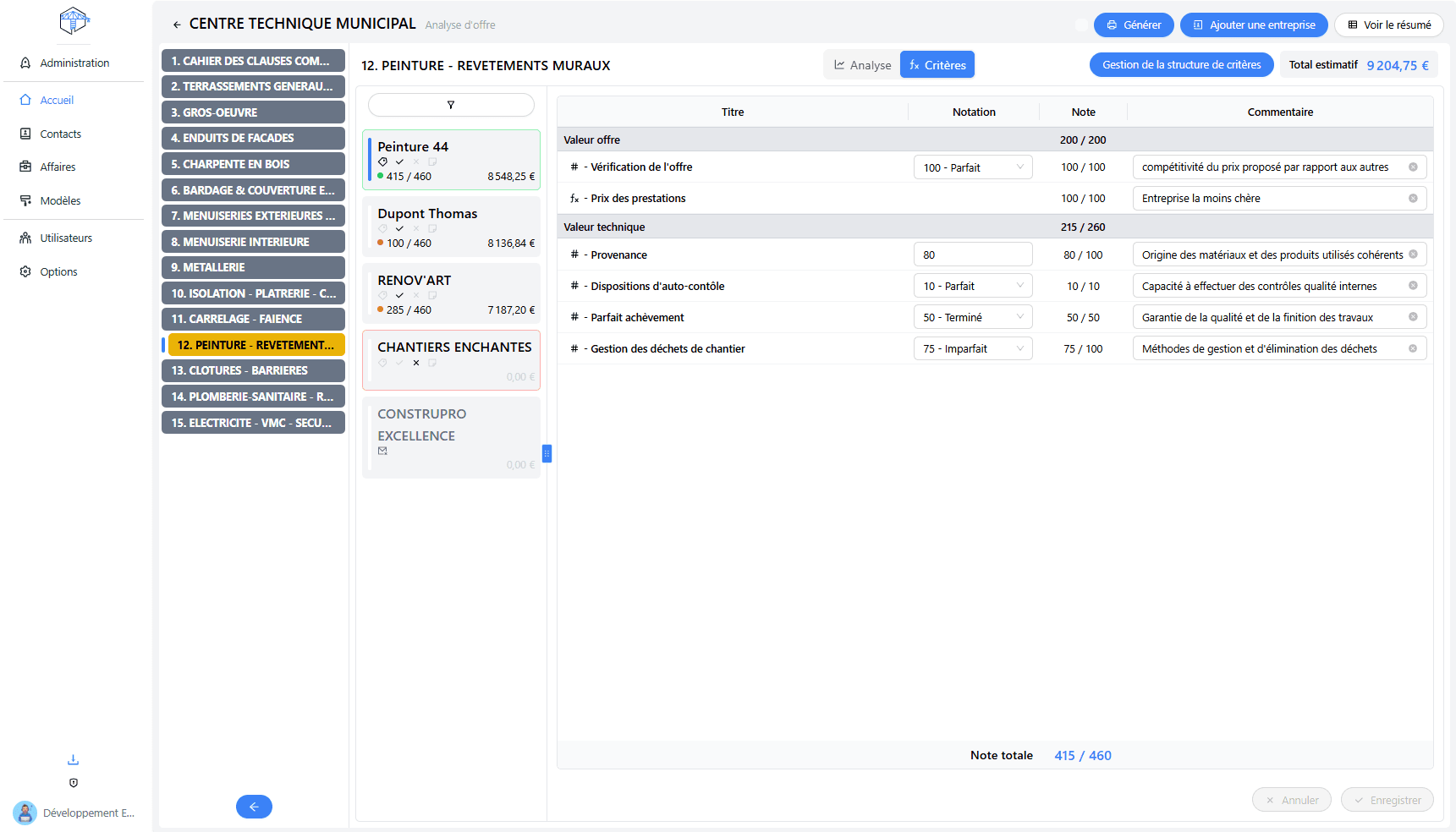Open the Gestion des déchets notation dropdown
The width and height of the screenshot is (1456, 832).
tap(973, 348)
